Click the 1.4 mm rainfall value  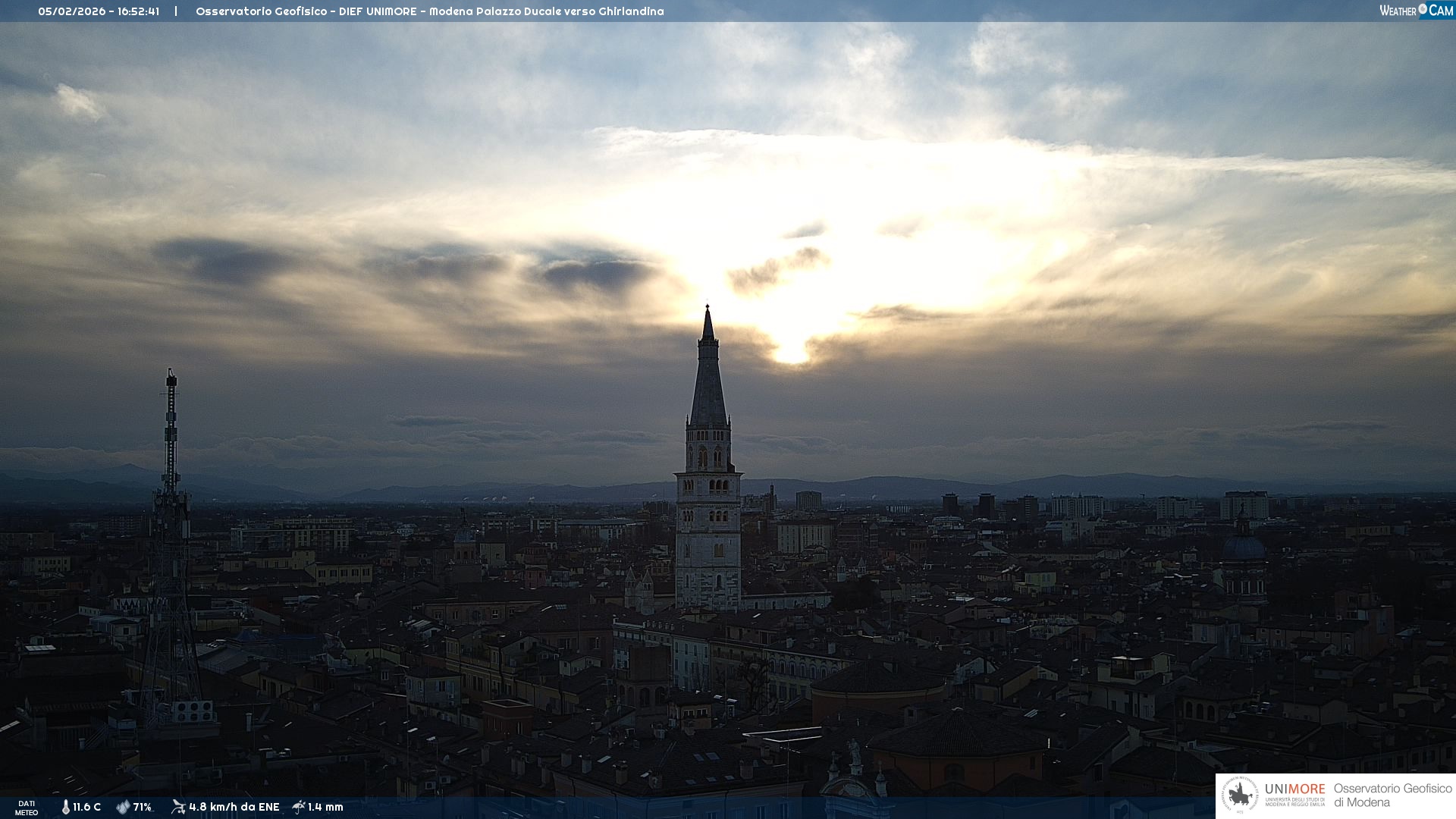pyautogui.click(x=326, y=807)
